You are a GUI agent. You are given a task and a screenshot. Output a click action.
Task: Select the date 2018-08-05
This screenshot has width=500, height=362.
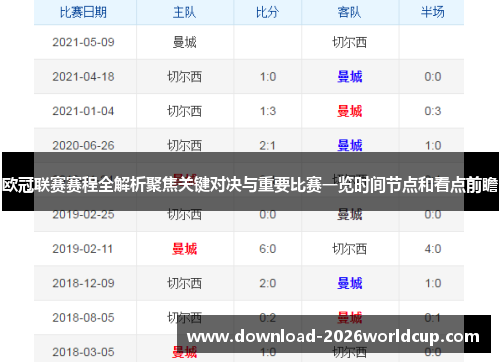(83, 318)
